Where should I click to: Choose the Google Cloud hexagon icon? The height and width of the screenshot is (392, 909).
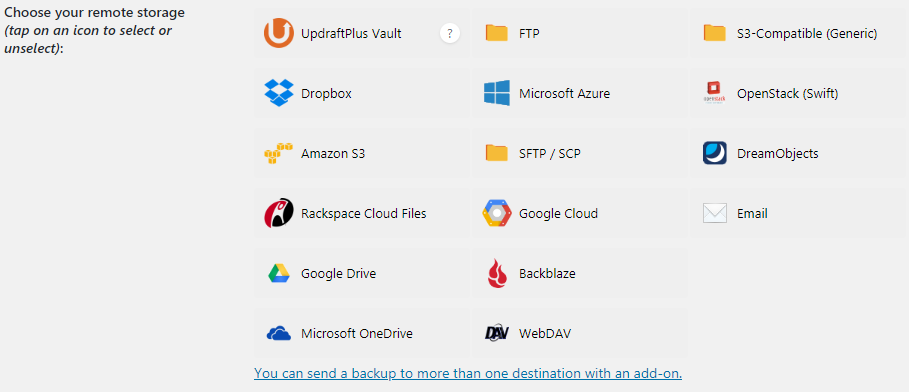click(x=497, y=213)
